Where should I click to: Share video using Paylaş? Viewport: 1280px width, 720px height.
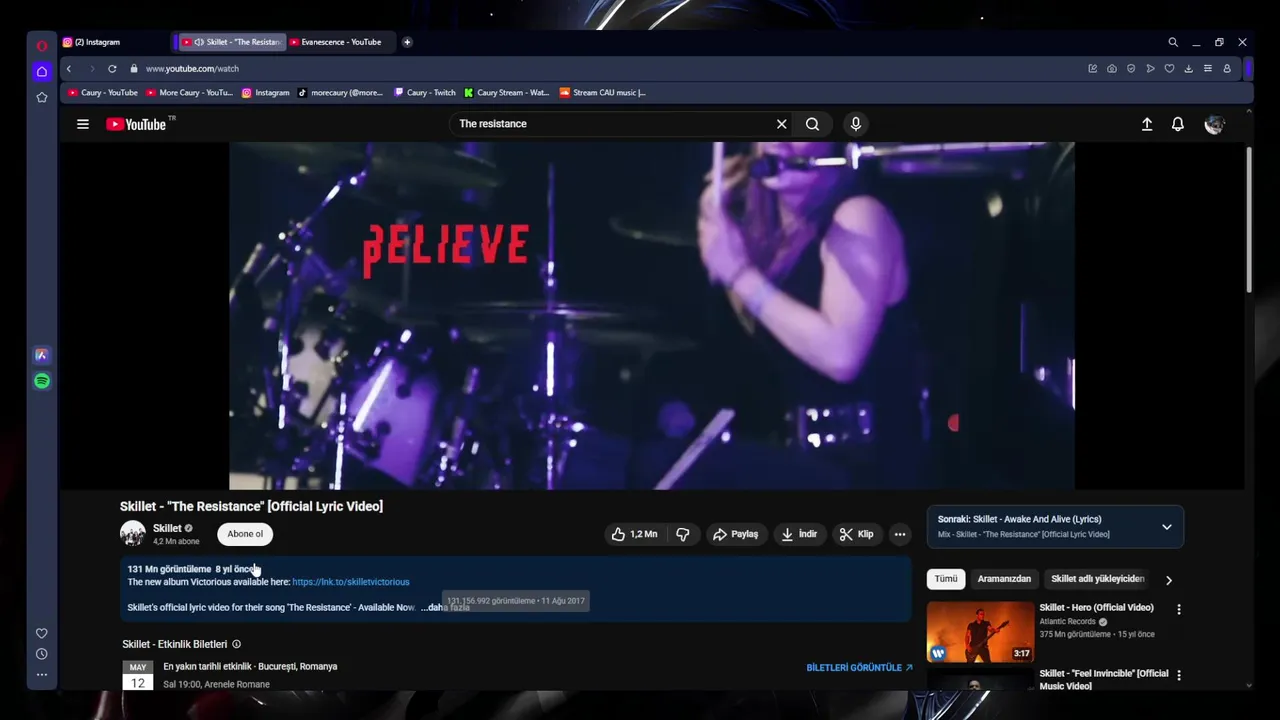(735, 534)
